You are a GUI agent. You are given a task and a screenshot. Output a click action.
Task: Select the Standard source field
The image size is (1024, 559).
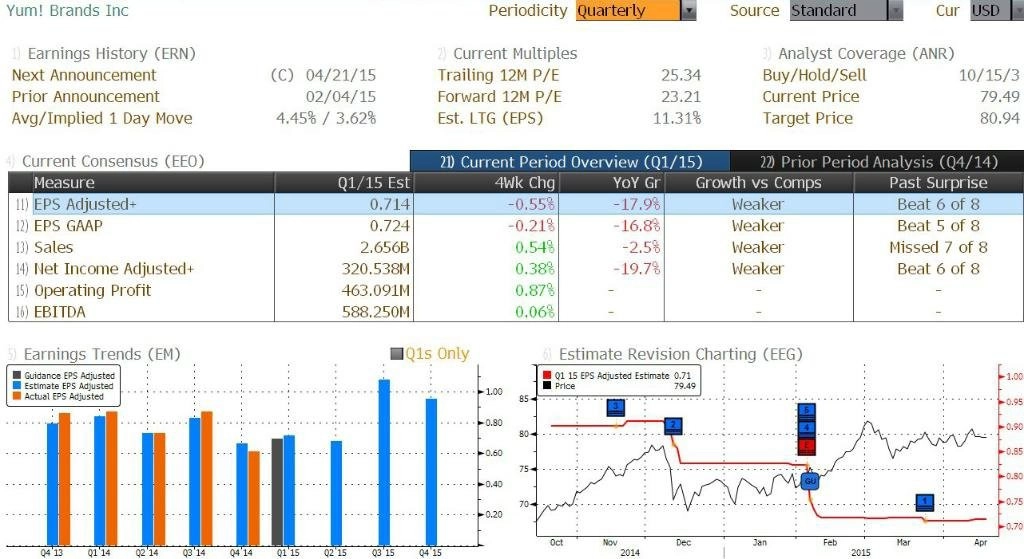click(x=839, y=10)
